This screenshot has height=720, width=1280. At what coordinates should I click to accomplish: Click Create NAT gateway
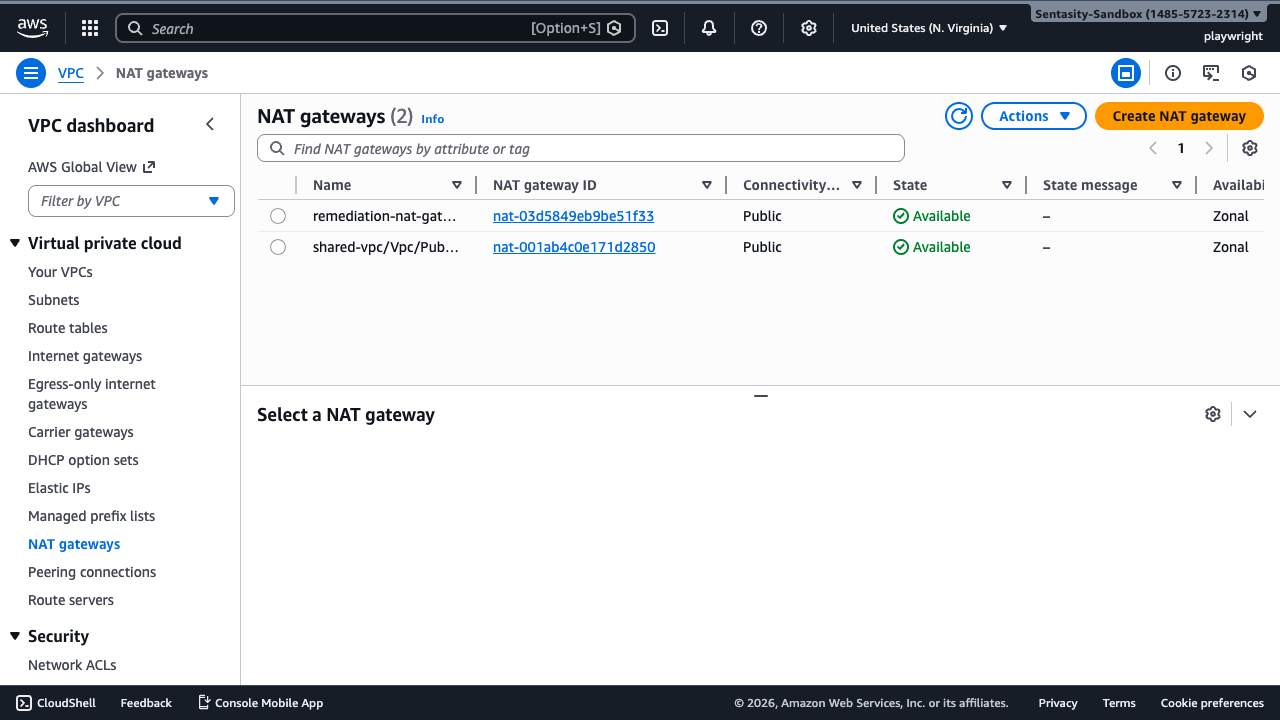point(1178,116)
